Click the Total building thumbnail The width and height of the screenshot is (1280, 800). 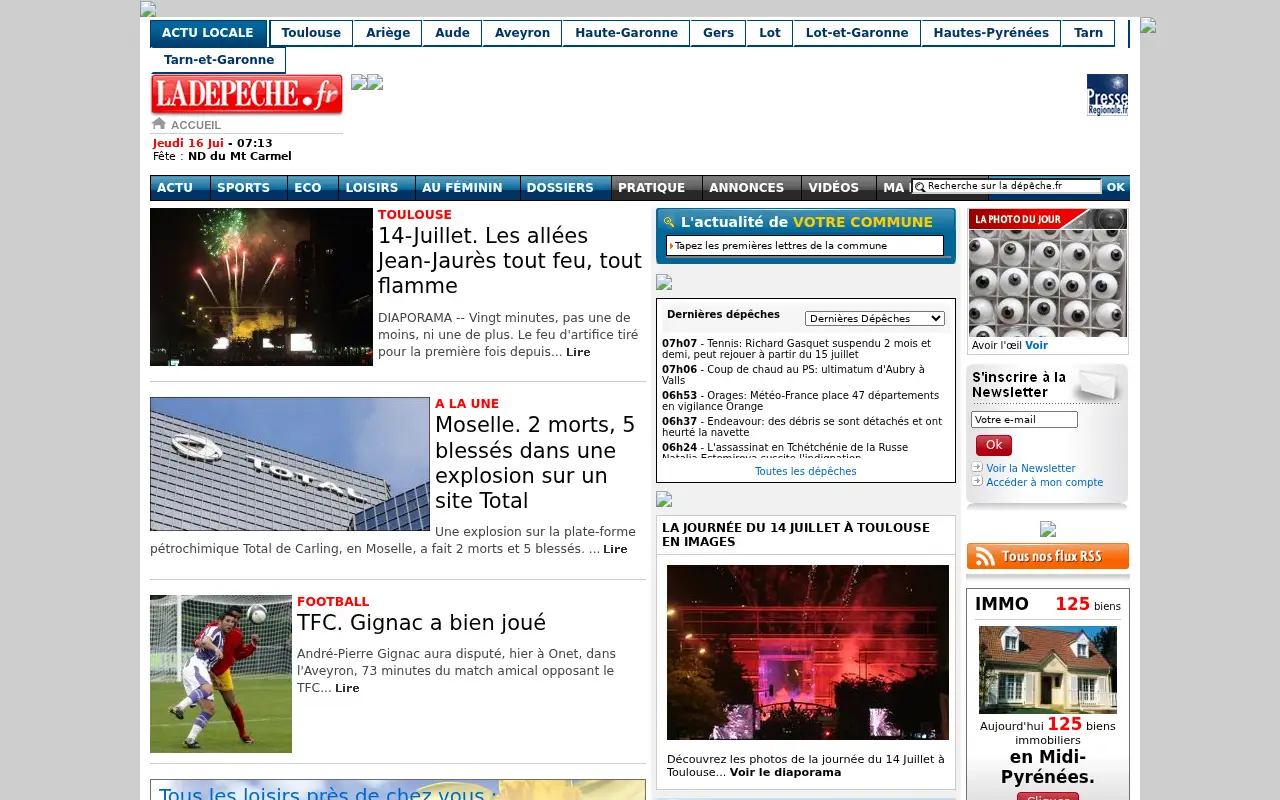290,464
